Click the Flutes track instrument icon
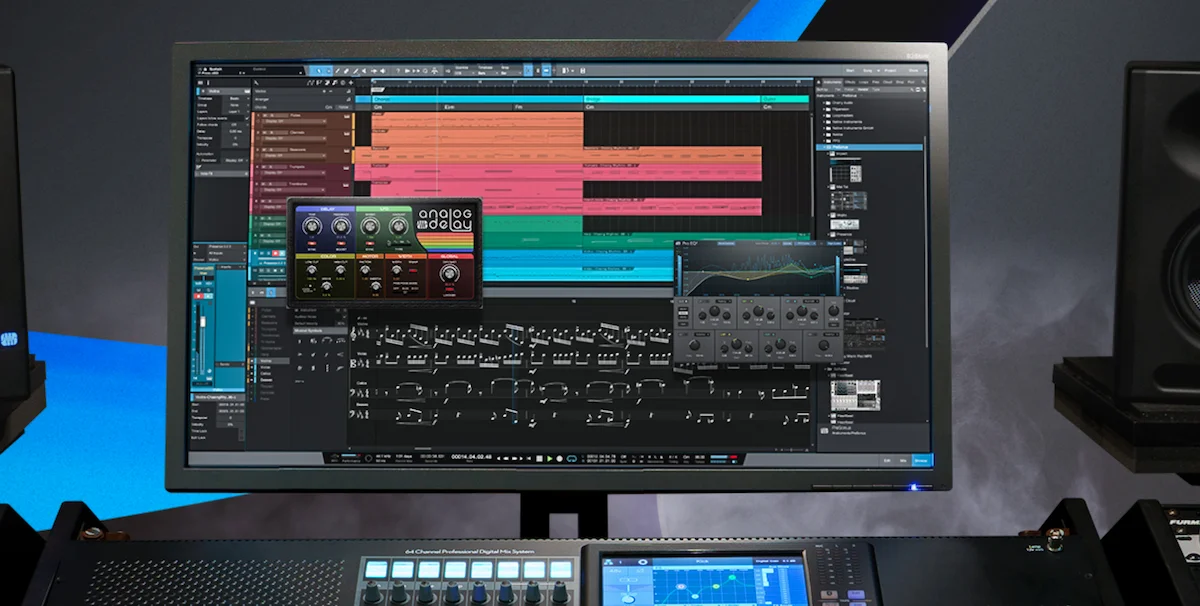This screenshot has width=1200, height=606. (347, 116)
